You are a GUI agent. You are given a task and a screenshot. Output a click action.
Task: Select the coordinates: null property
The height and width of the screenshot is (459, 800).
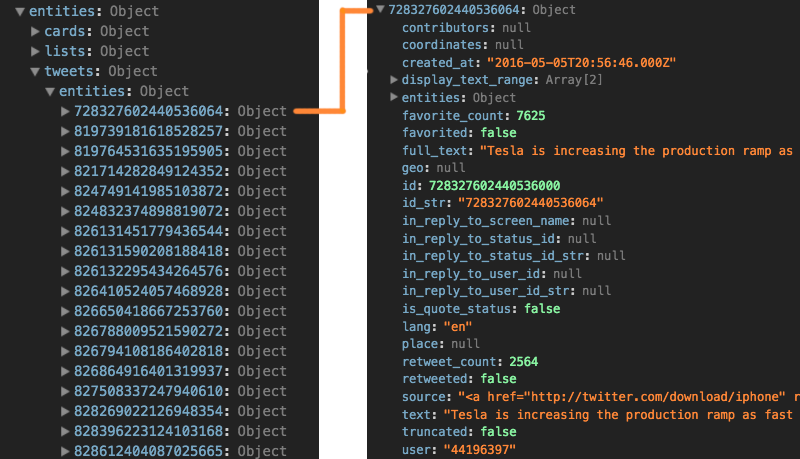coord(463,45)
